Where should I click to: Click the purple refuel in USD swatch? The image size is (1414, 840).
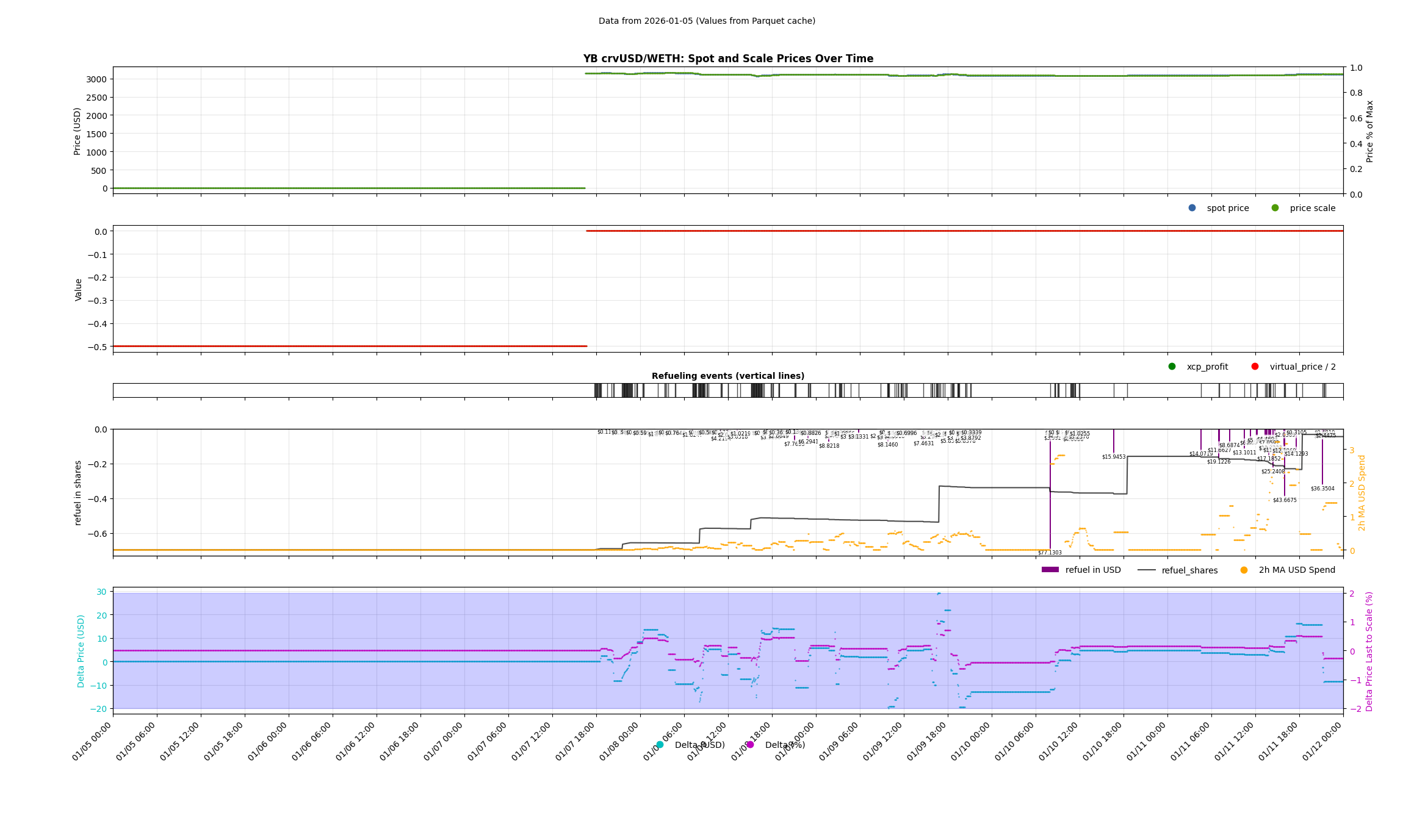[1050, 570]
